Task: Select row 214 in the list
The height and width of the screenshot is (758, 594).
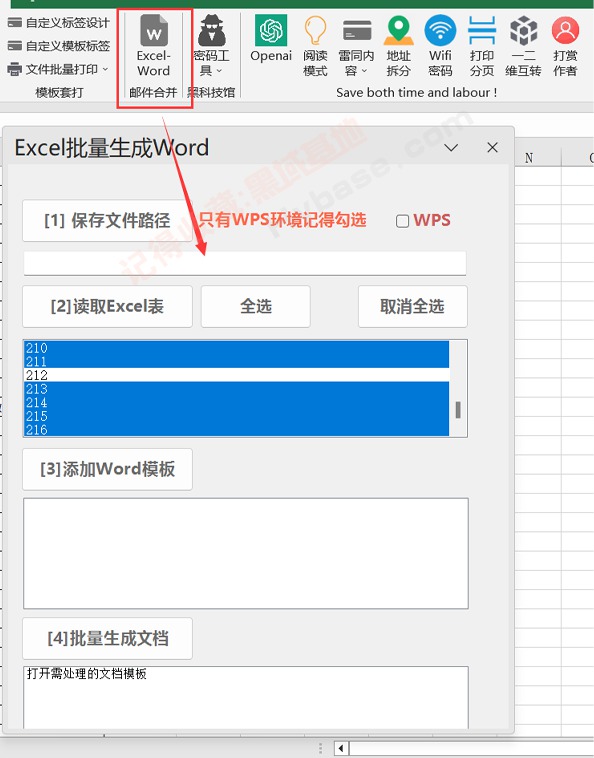Action: point(236,402)
